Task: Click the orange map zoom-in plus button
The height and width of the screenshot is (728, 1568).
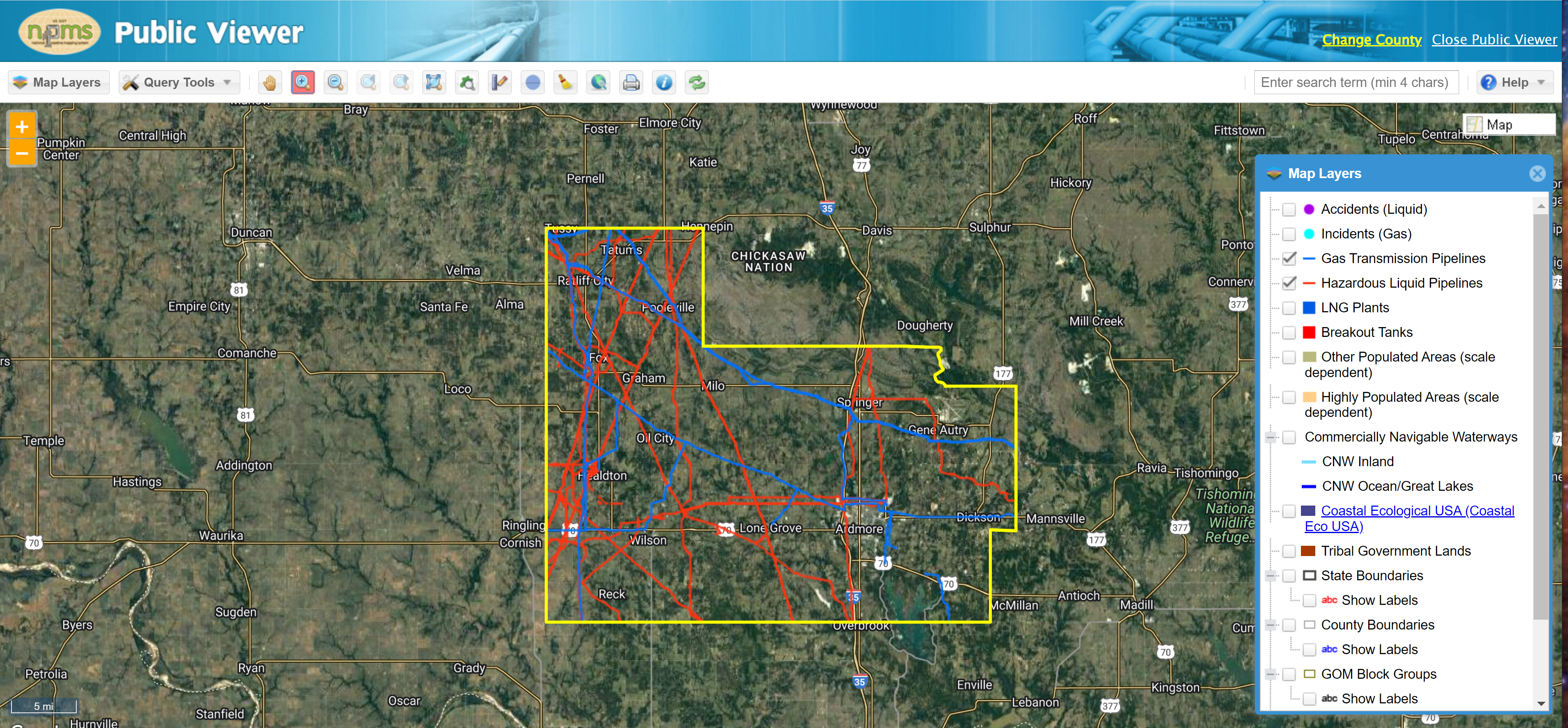Action: click(x=22, y=127)
